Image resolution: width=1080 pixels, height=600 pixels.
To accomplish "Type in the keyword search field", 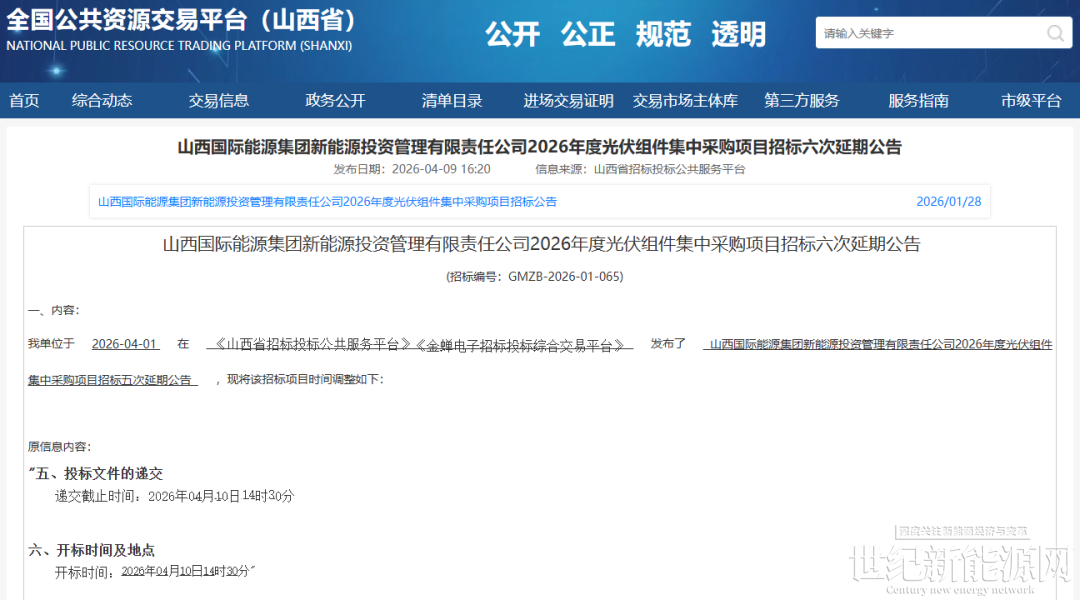I will (930, 33).
